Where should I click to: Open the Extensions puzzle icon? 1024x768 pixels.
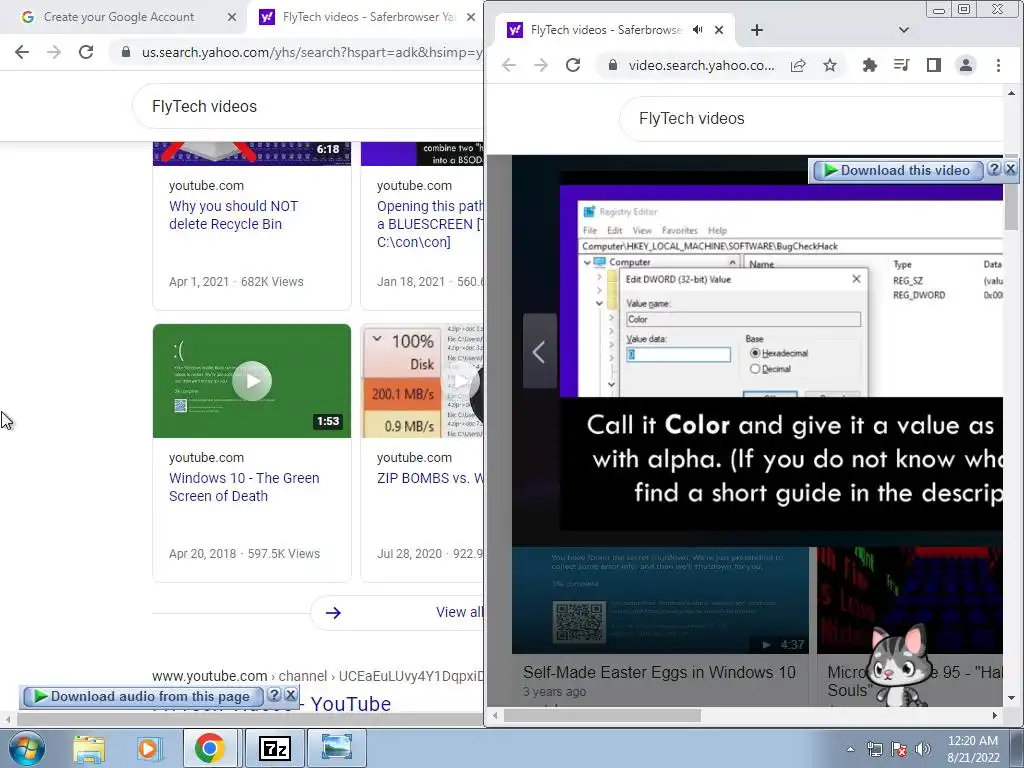tap(869, 65)
